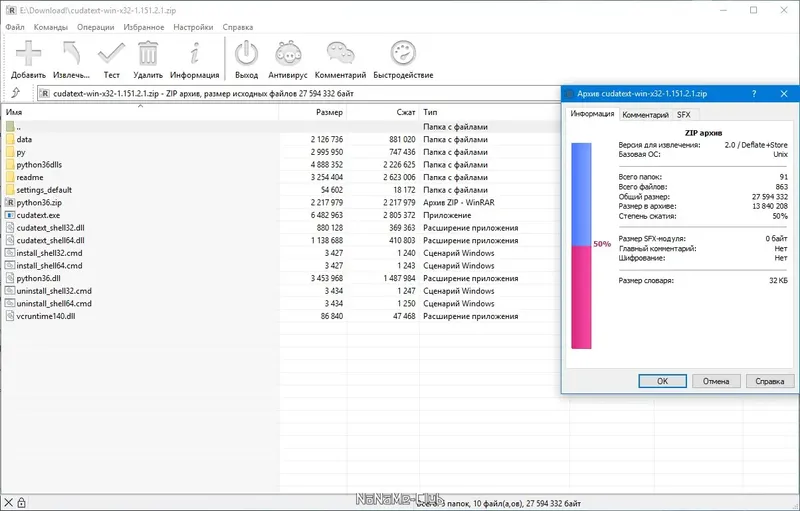Click the lock icon in status bar
The height and width of the screenshot is (511, 800).
pos(21,502)
